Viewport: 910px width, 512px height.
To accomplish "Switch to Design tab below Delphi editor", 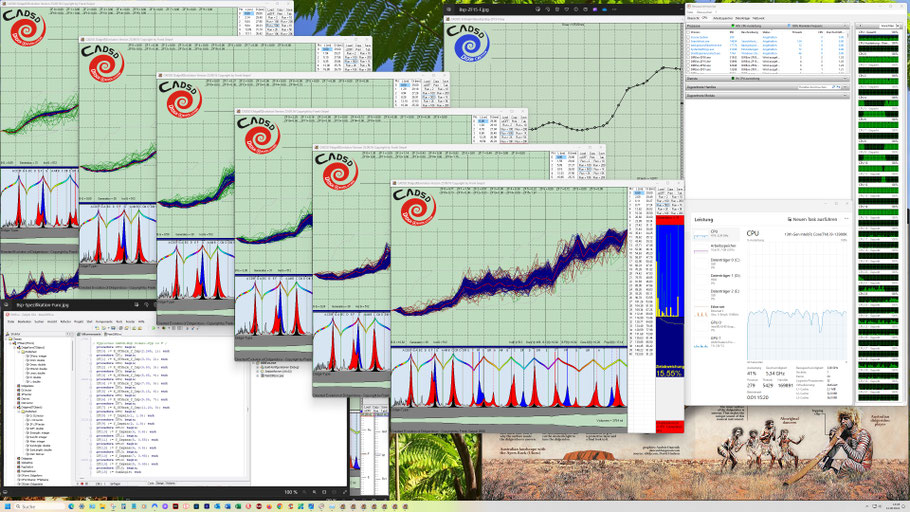I will [x=160, y=483].
